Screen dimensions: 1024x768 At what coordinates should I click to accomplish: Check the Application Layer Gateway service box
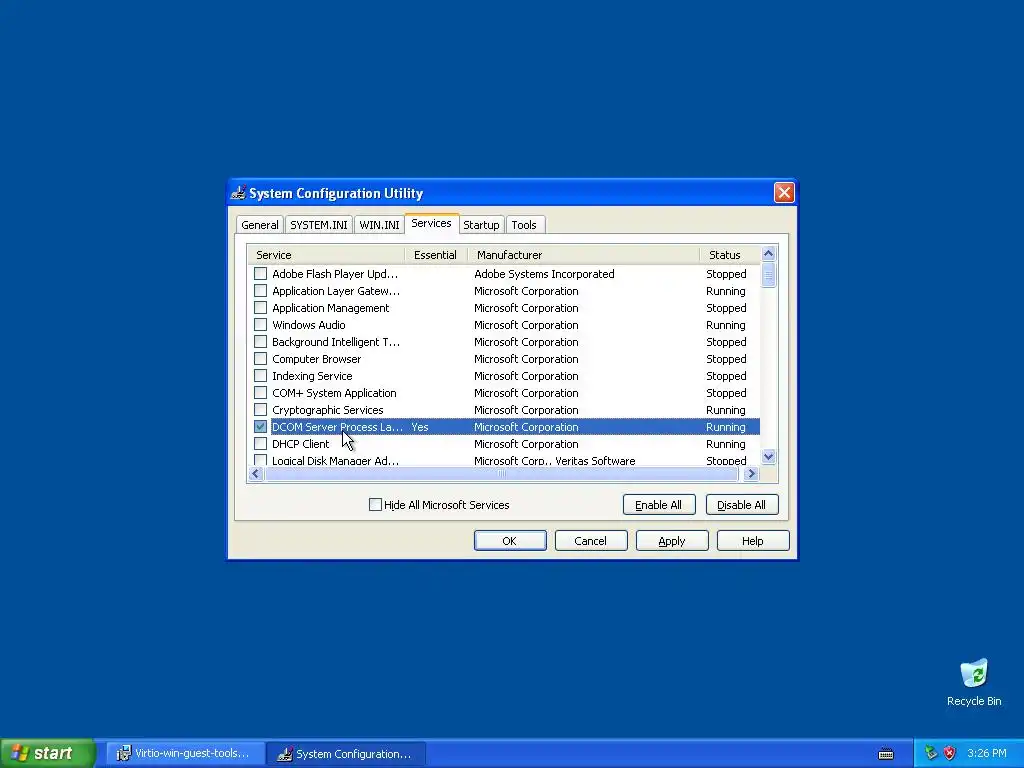click(x=261, y=291)
